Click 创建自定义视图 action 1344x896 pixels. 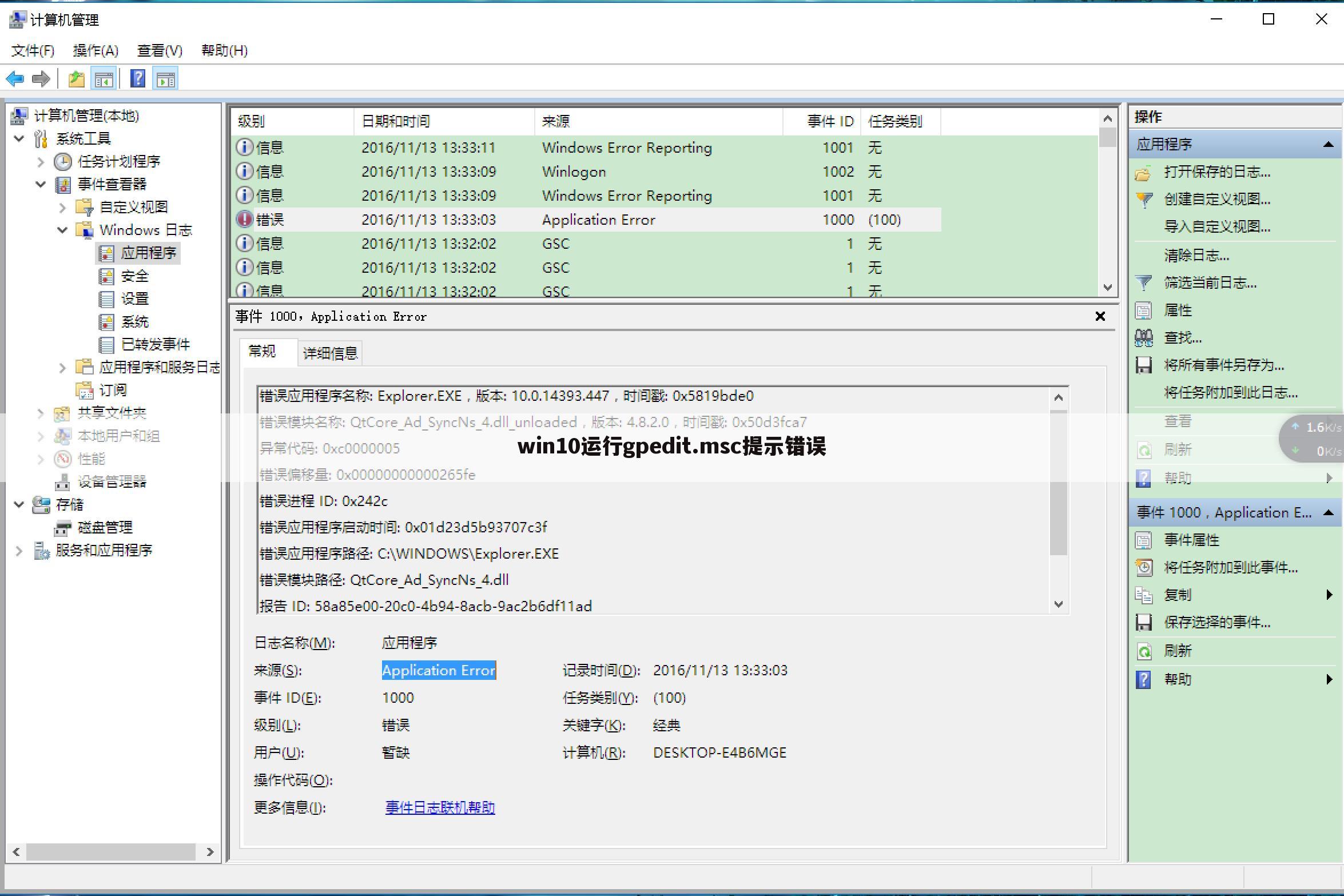click(x=1217, y=200)
